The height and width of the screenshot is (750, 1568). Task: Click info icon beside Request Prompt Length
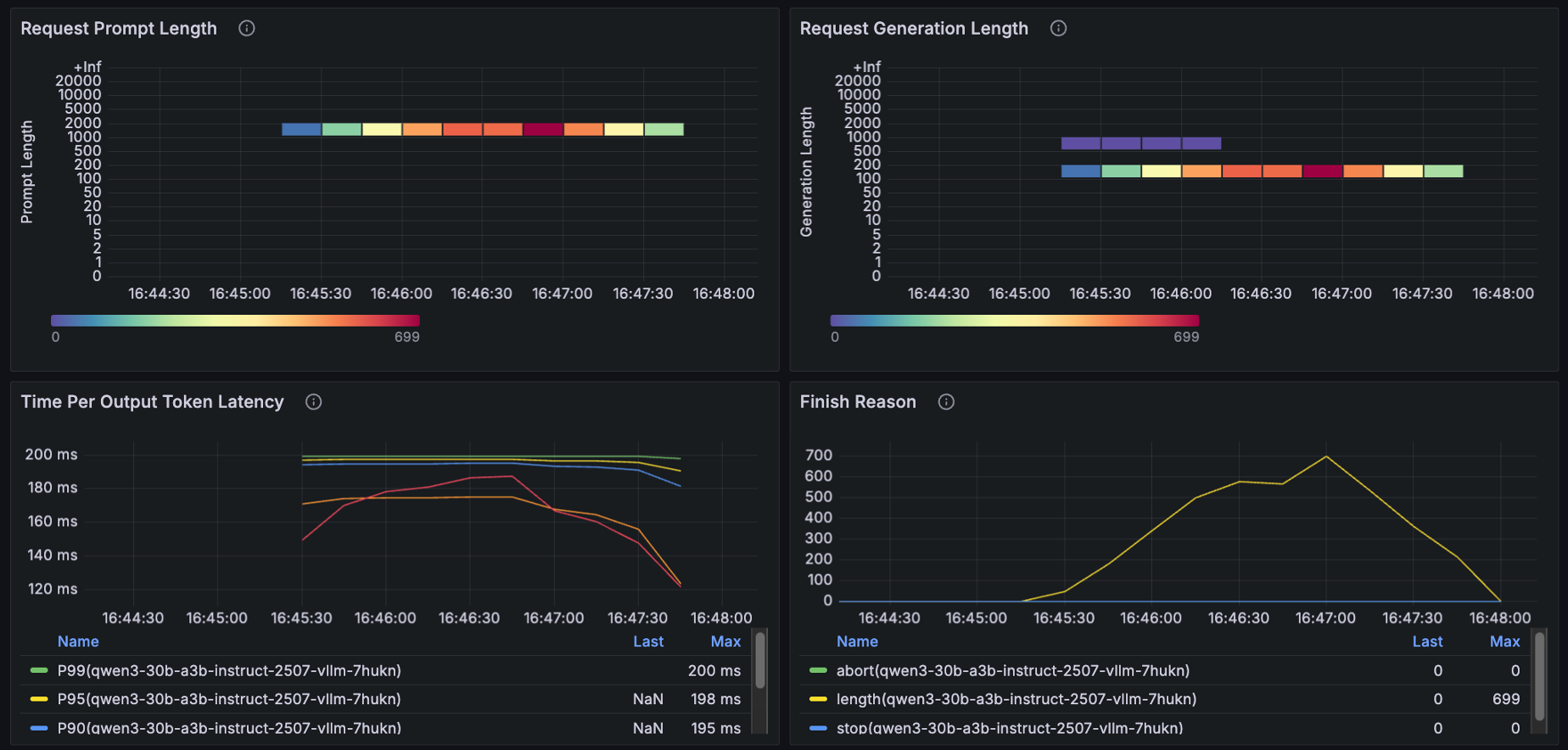coord(247,29)
